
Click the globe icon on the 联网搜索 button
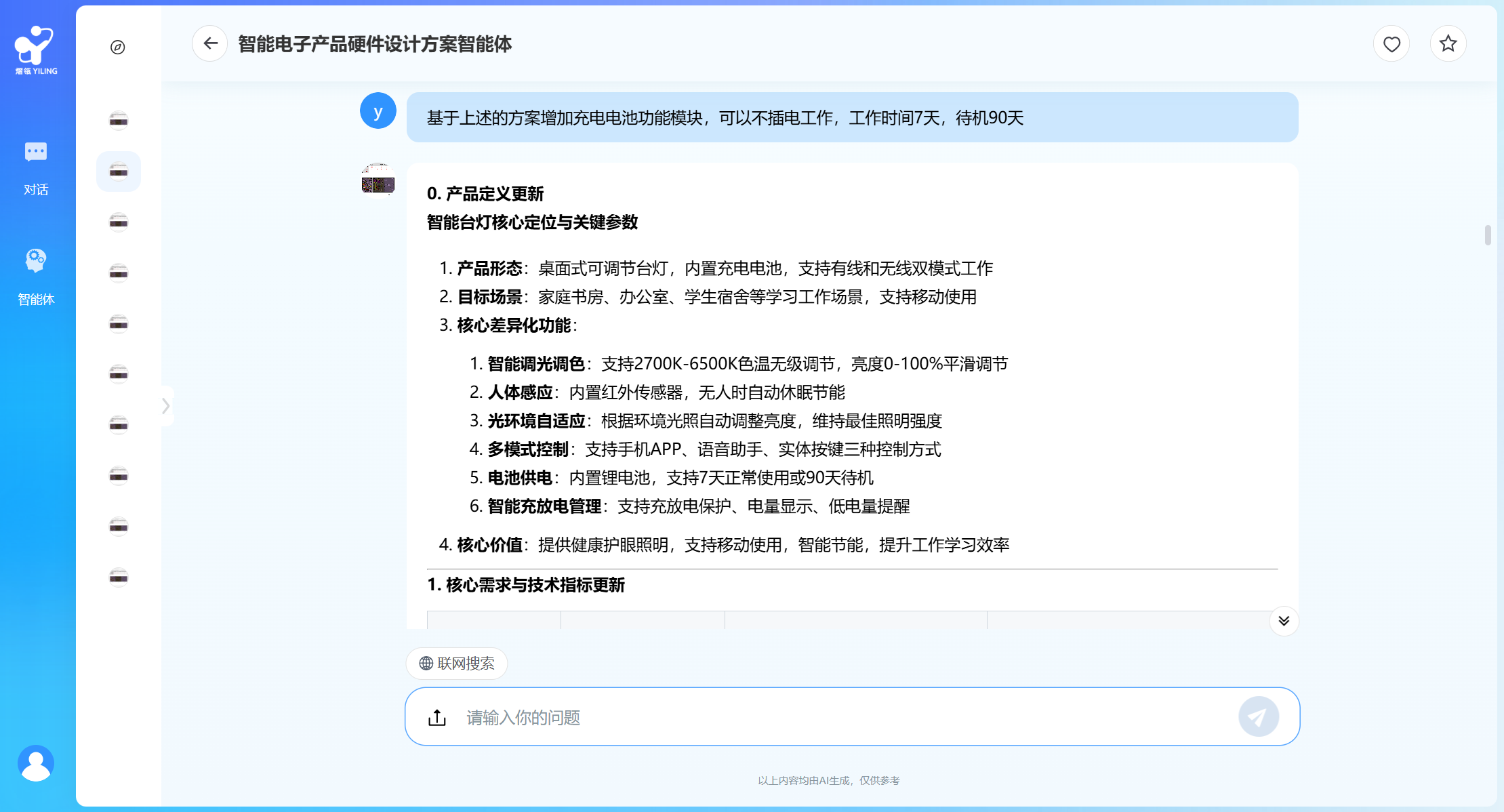427,664
